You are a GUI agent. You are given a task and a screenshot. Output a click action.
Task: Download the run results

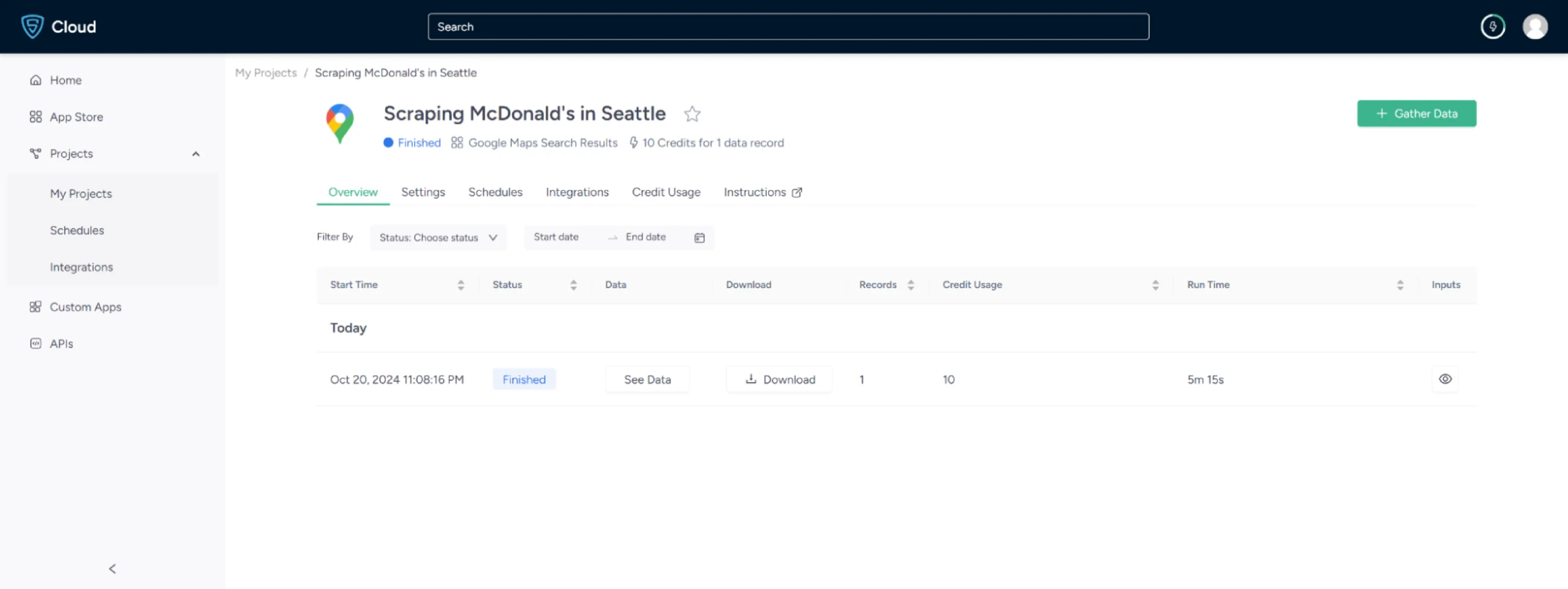tap(780, 380)
